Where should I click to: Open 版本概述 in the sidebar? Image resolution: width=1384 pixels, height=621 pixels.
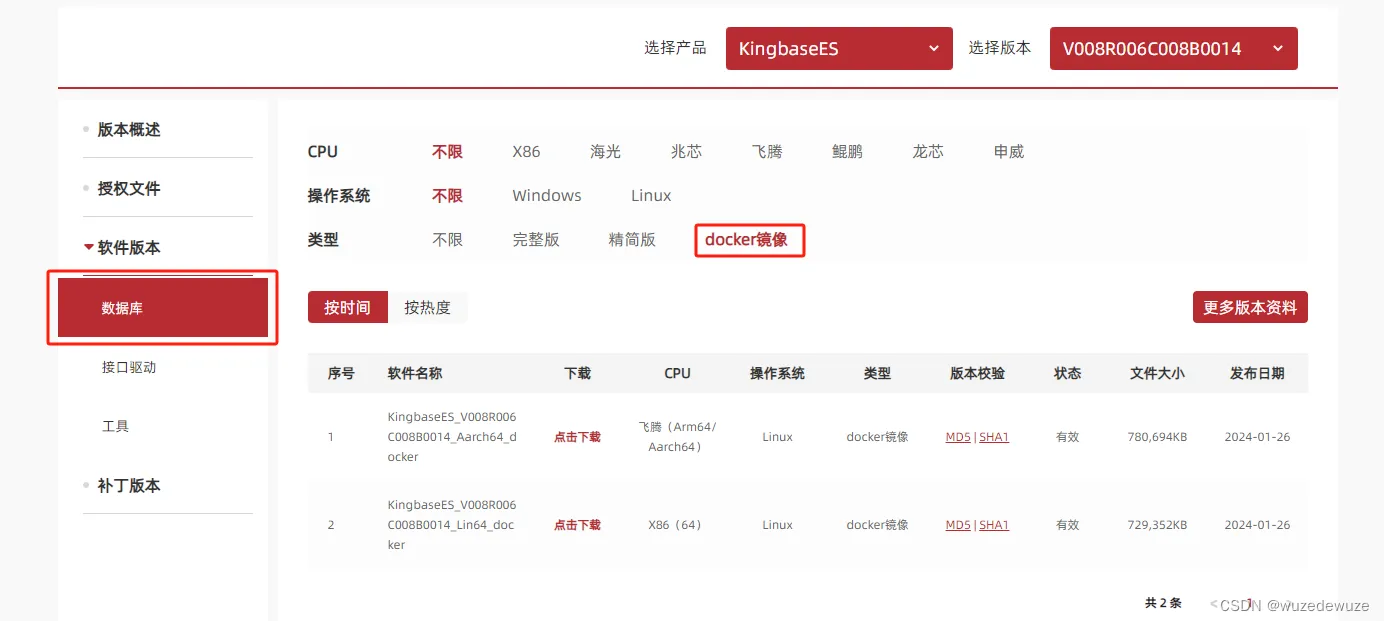point(129,129)
